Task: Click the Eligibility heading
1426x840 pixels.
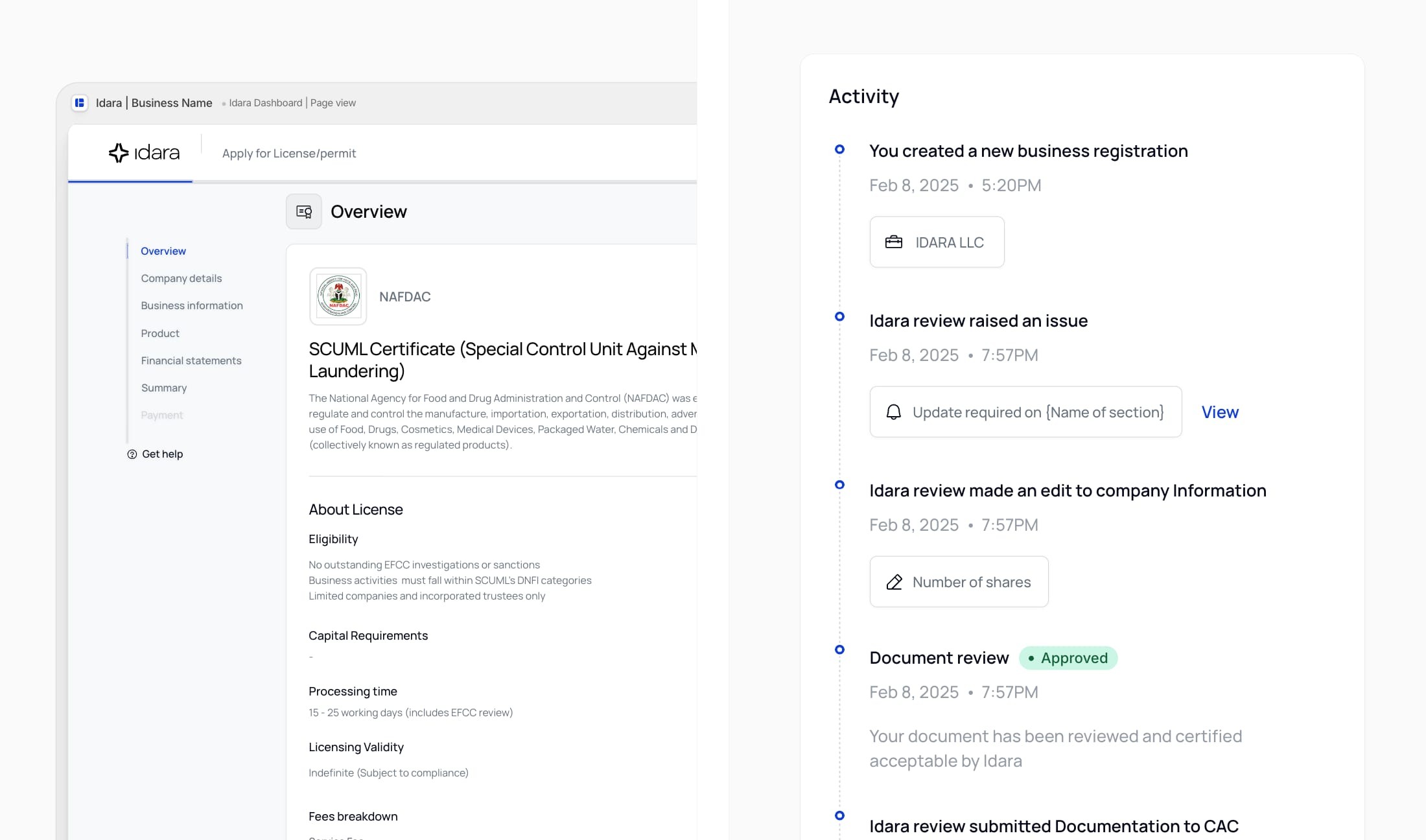Action: [333, 539]
